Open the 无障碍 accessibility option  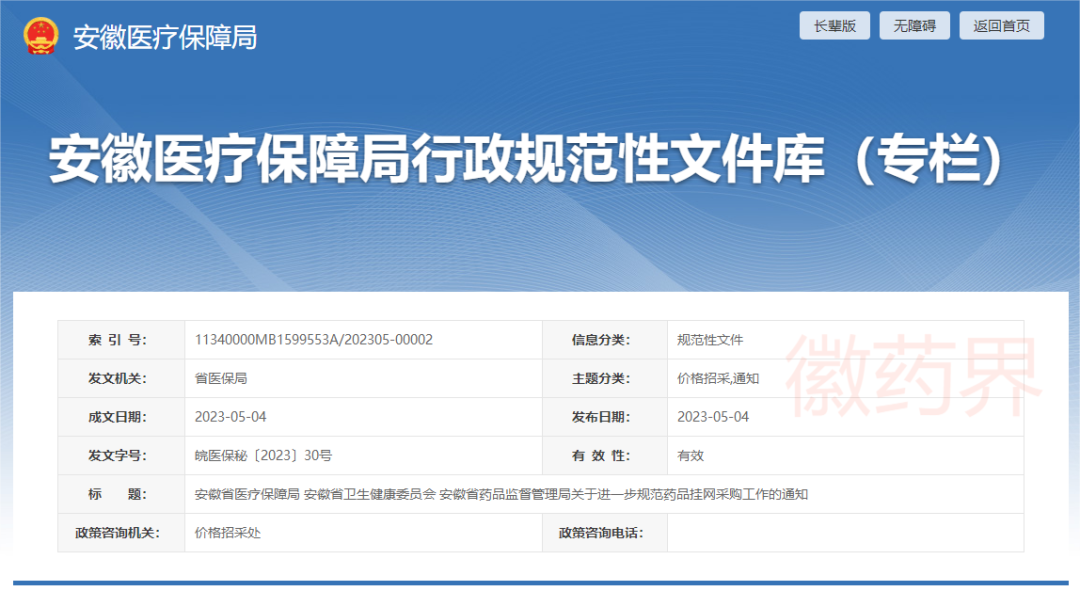pyautogui.click(x=914, y=26)
